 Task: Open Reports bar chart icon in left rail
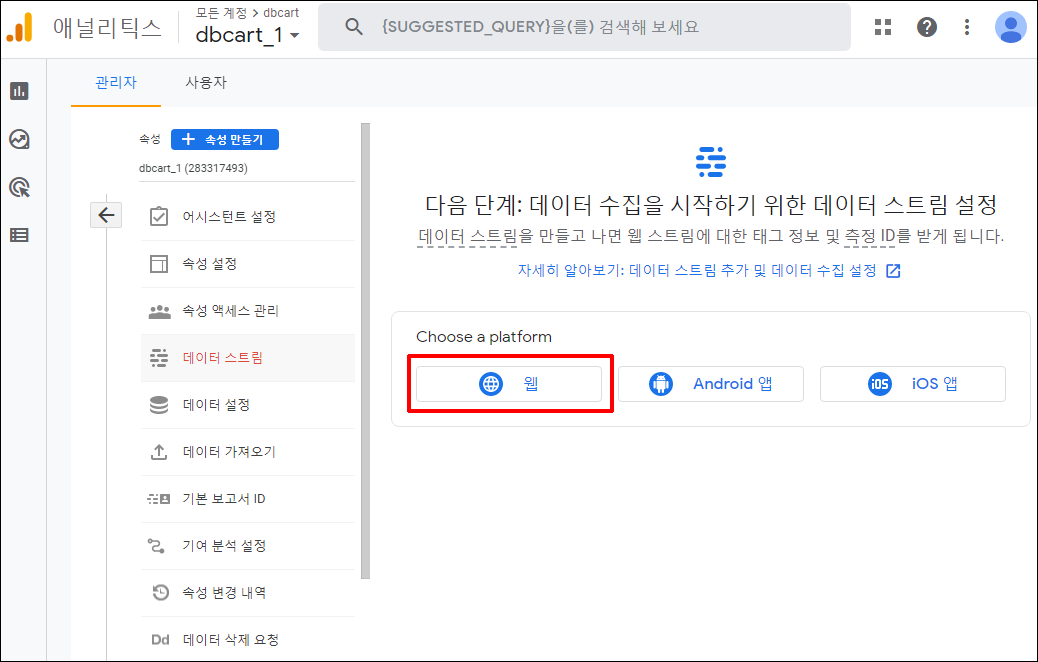(x=19, y=91)
